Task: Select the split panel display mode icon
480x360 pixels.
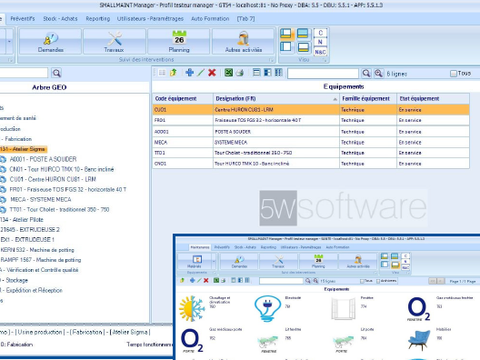Action: pos(268,72)
